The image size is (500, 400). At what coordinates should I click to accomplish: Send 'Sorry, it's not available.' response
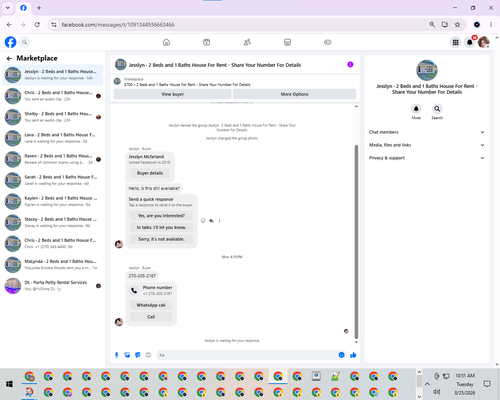click(161, 239)
